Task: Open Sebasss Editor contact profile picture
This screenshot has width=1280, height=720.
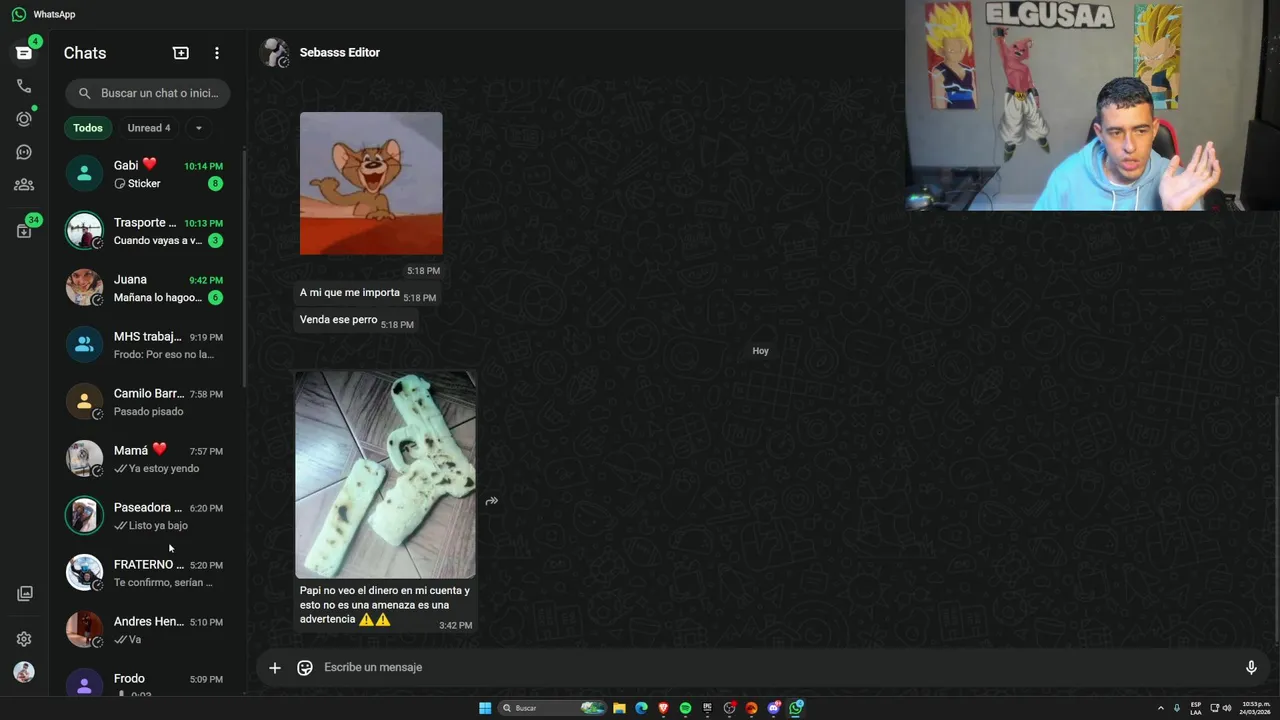Action: [275, 53]
